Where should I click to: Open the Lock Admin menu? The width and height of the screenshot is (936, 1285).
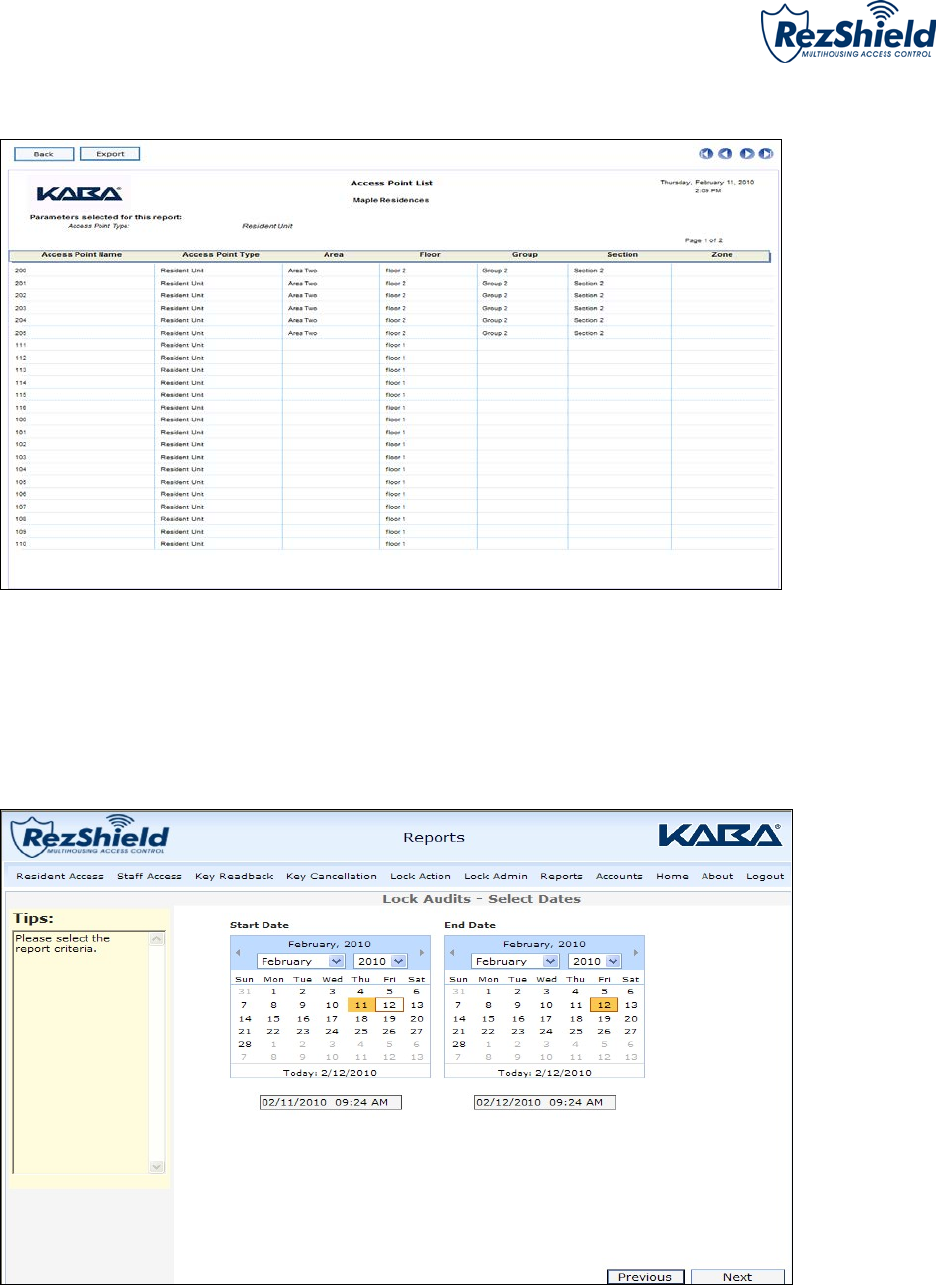click(495, 876)
